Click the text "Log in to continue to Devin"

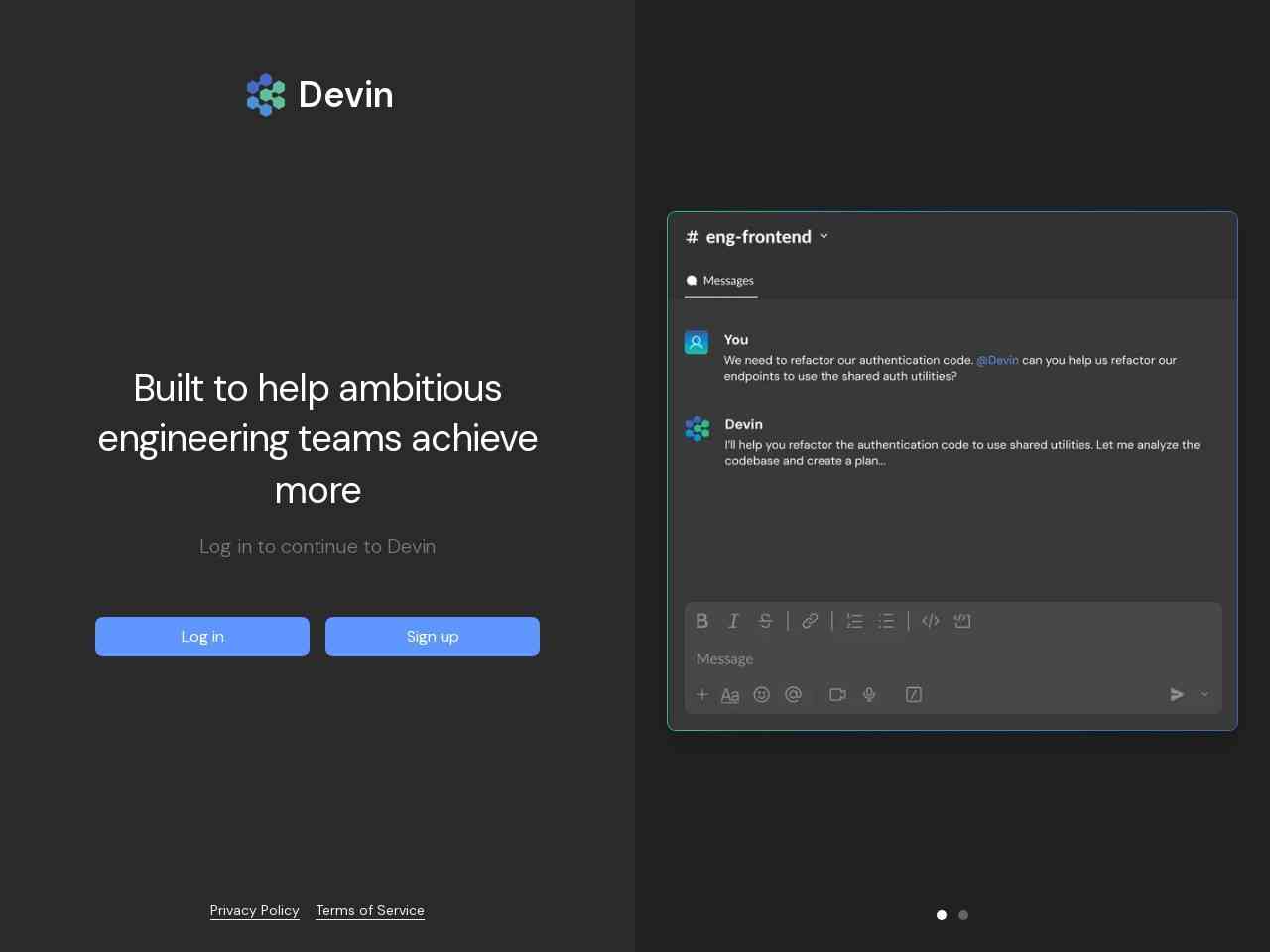pyautogui.click(x=317, y=546)
